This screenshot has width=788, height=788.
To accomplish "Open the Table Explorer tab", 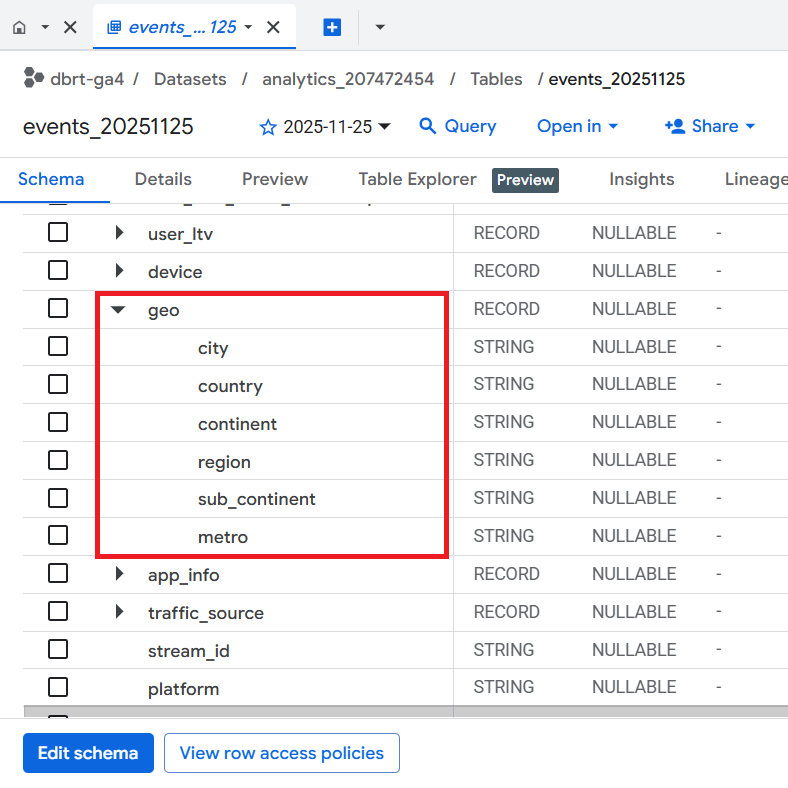I will click(x=417, y=179).
